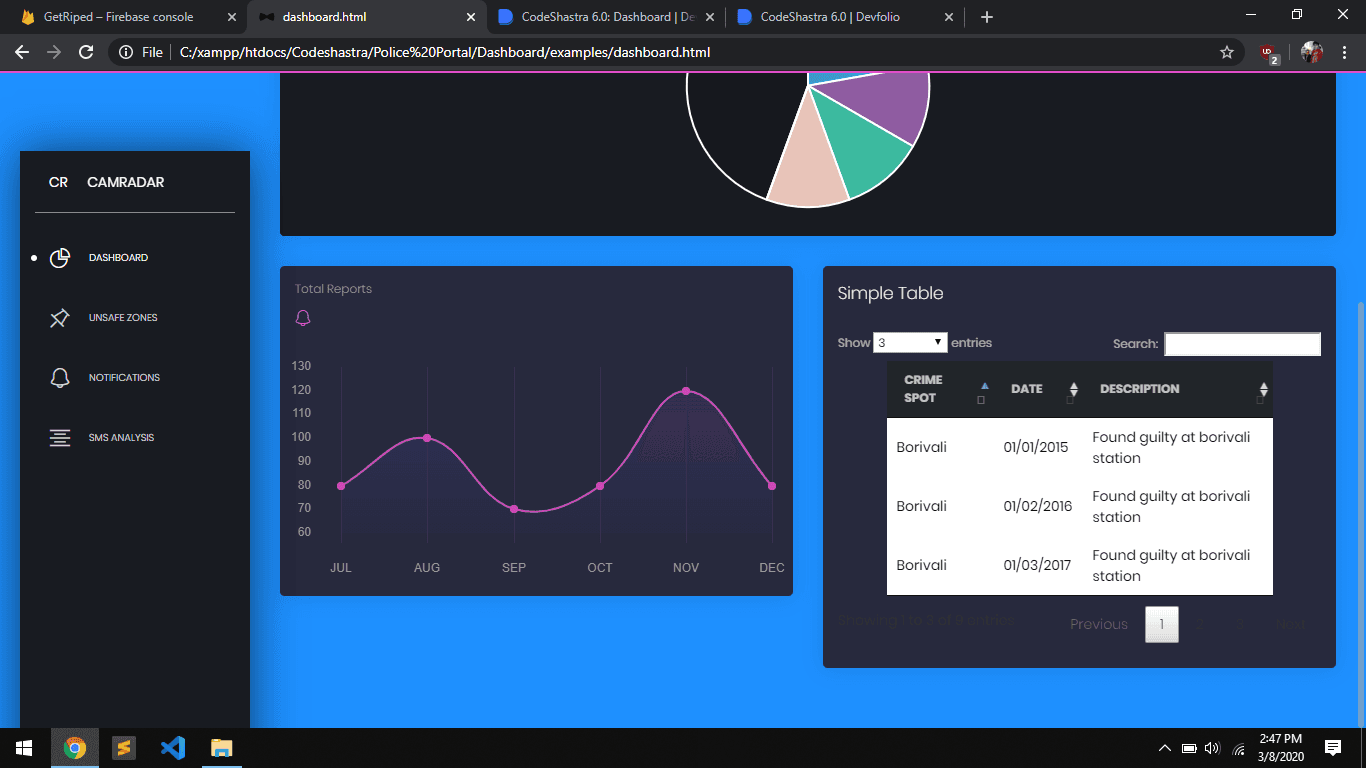Close the GetRiped Firebase console tab

pos(232,17)
